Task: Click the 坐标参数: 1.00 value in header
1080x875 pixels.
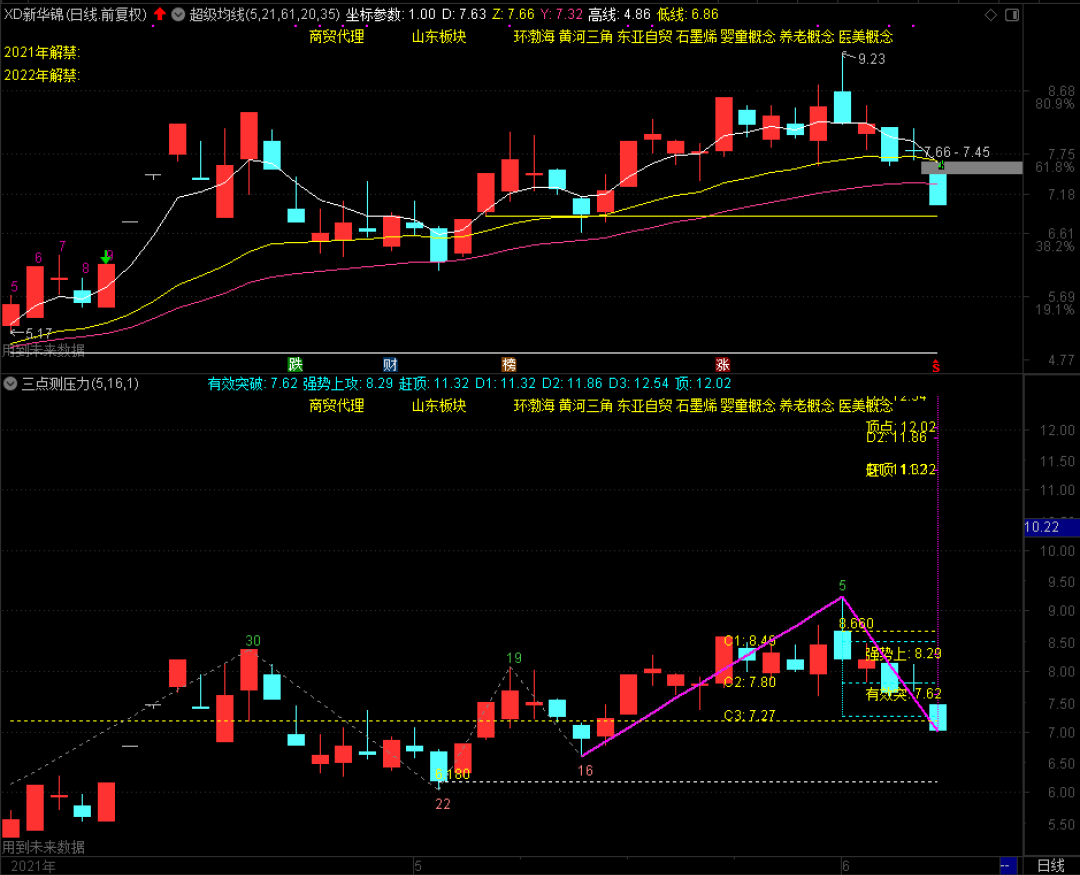Action: pyautogui.click(x=391, y=14)
